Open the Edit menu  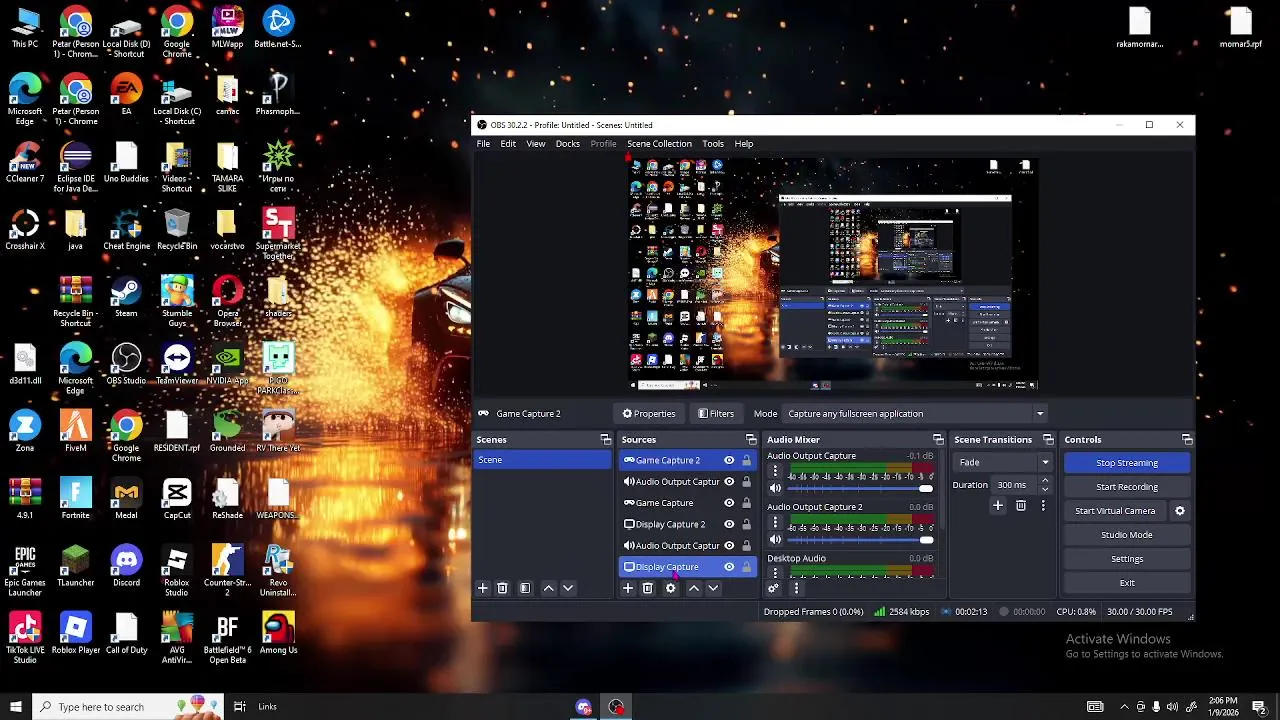point(508,144)
